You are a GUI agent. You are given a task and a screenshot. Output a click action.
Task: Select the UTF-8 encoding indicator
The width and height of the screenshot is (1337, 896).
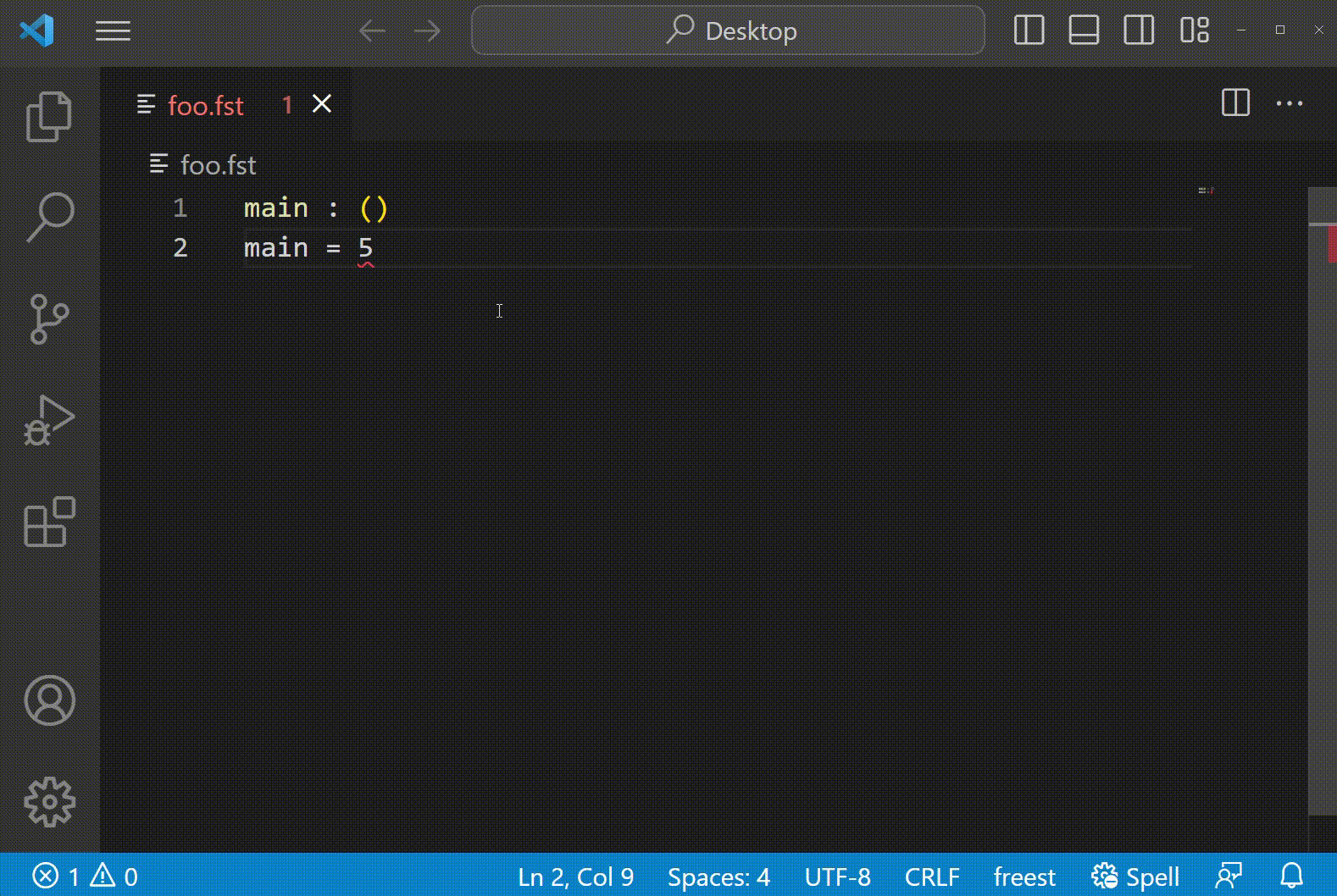click(x=837, y=877)
